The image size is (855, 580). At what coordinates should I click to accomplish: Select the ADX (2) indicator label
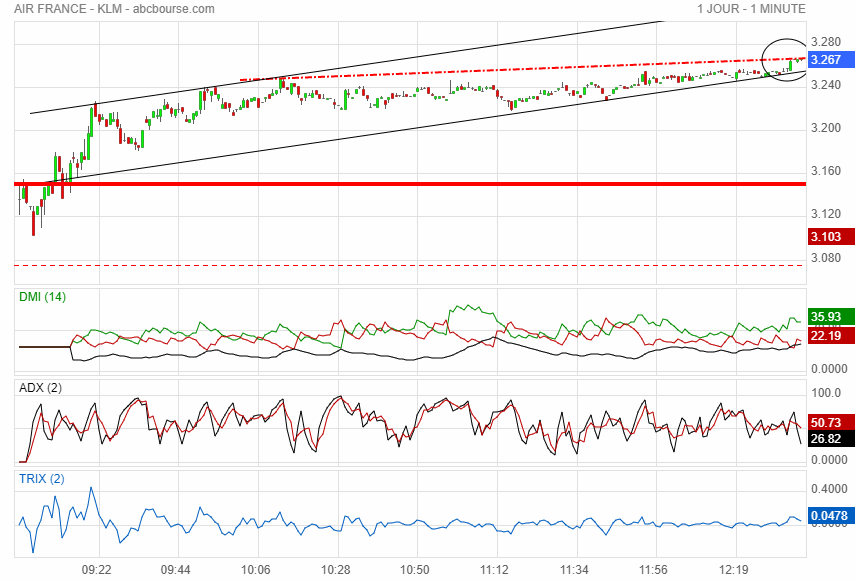[41, 388]
